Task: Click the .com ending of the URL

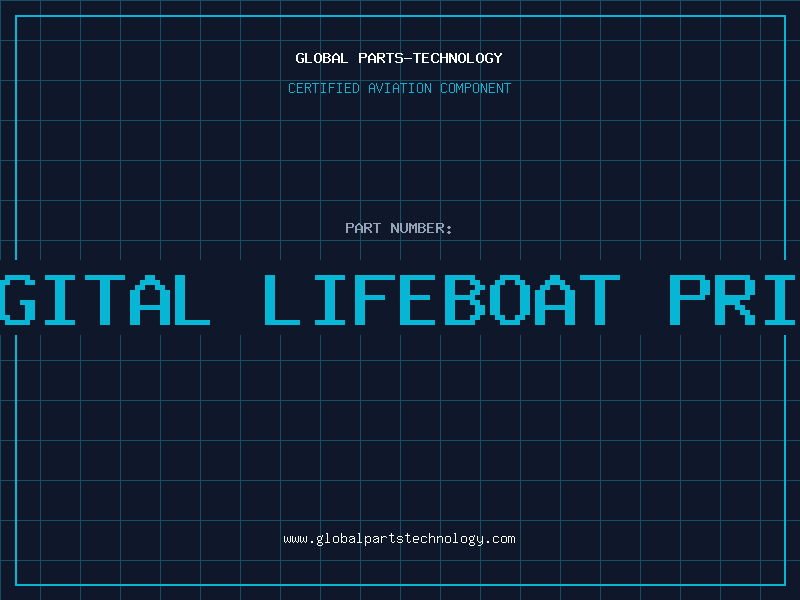Action: coord(500,539)
